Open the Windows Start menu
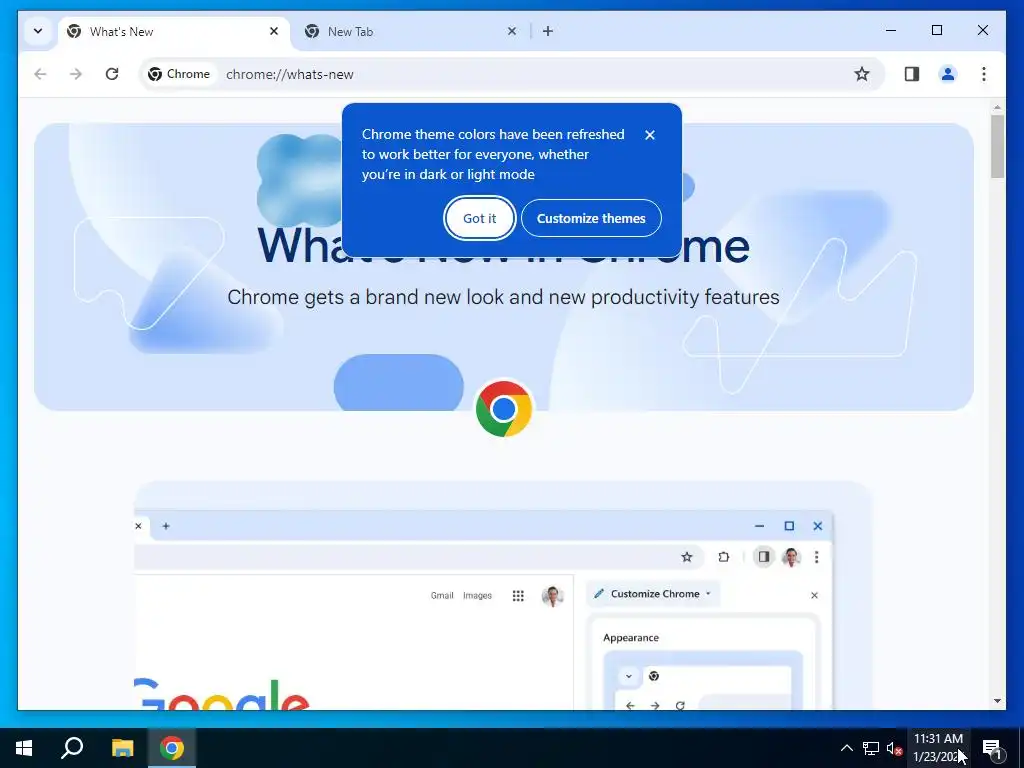The image size is (1024, 768). [24, 748]
